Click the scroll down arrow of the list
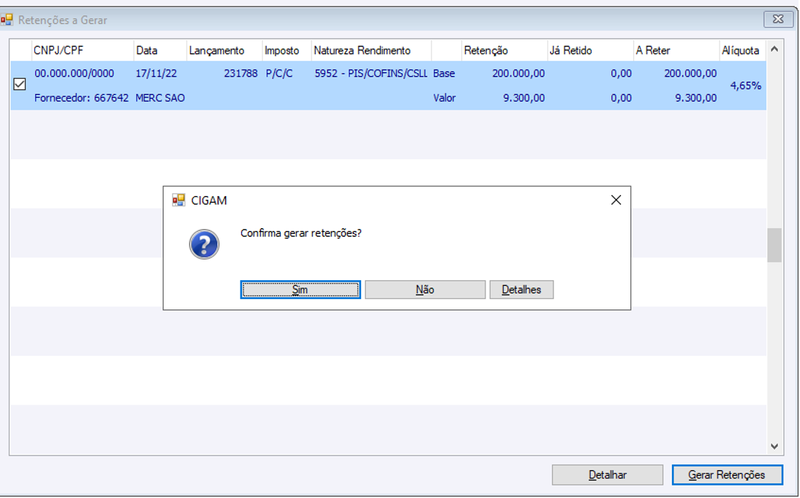Image resolution: width=800 pixels, height=498 pixels. (x=774, y=446)
